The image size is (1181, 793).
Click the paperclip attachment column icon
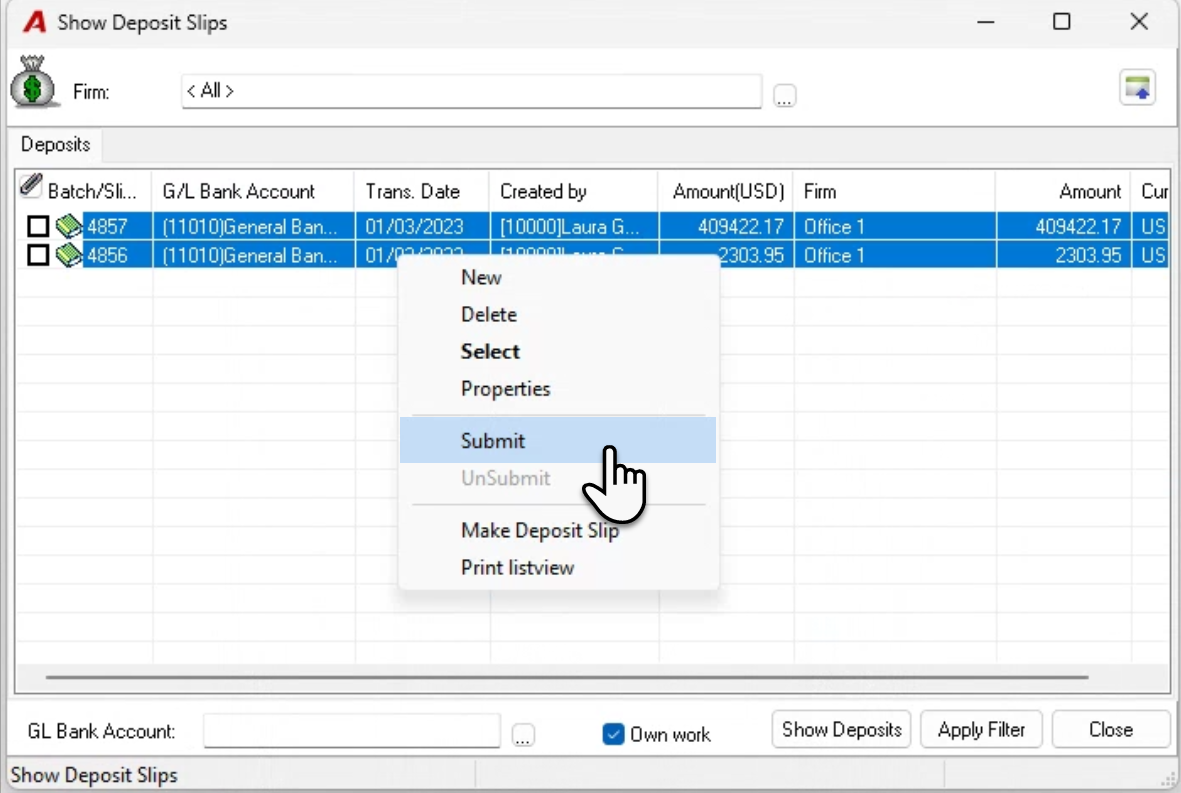coord(31,185)
